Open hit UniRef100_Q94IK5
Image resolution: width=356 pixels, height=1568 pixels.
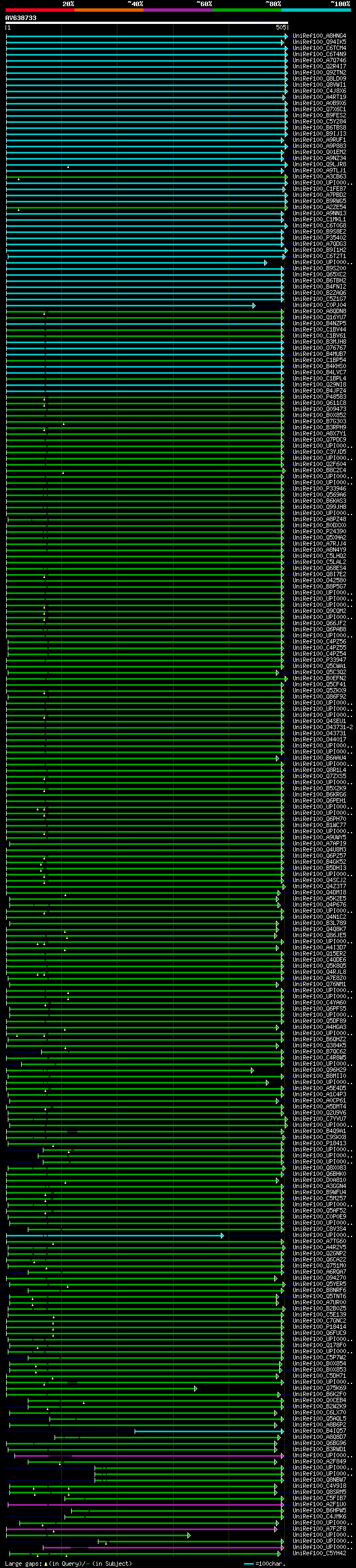pos(319,42)
